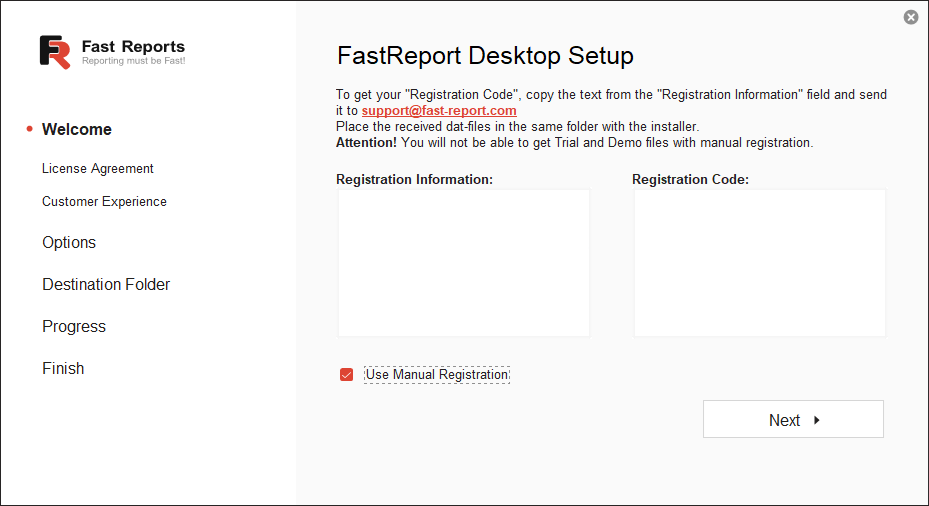The height and width of the screenshot is (506, 929).
Task: Go to the Finish step
Action: click(x=63, y=369)
